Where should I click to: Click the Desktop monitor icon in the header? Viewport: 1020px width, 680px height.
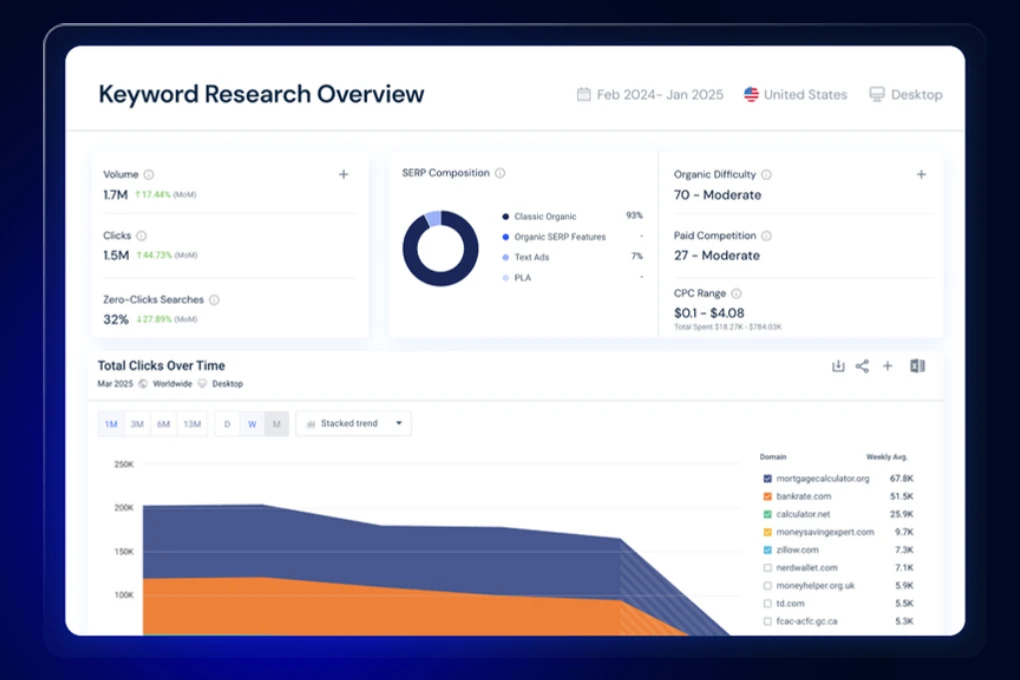pyautogui.click(x=877, y=94)
